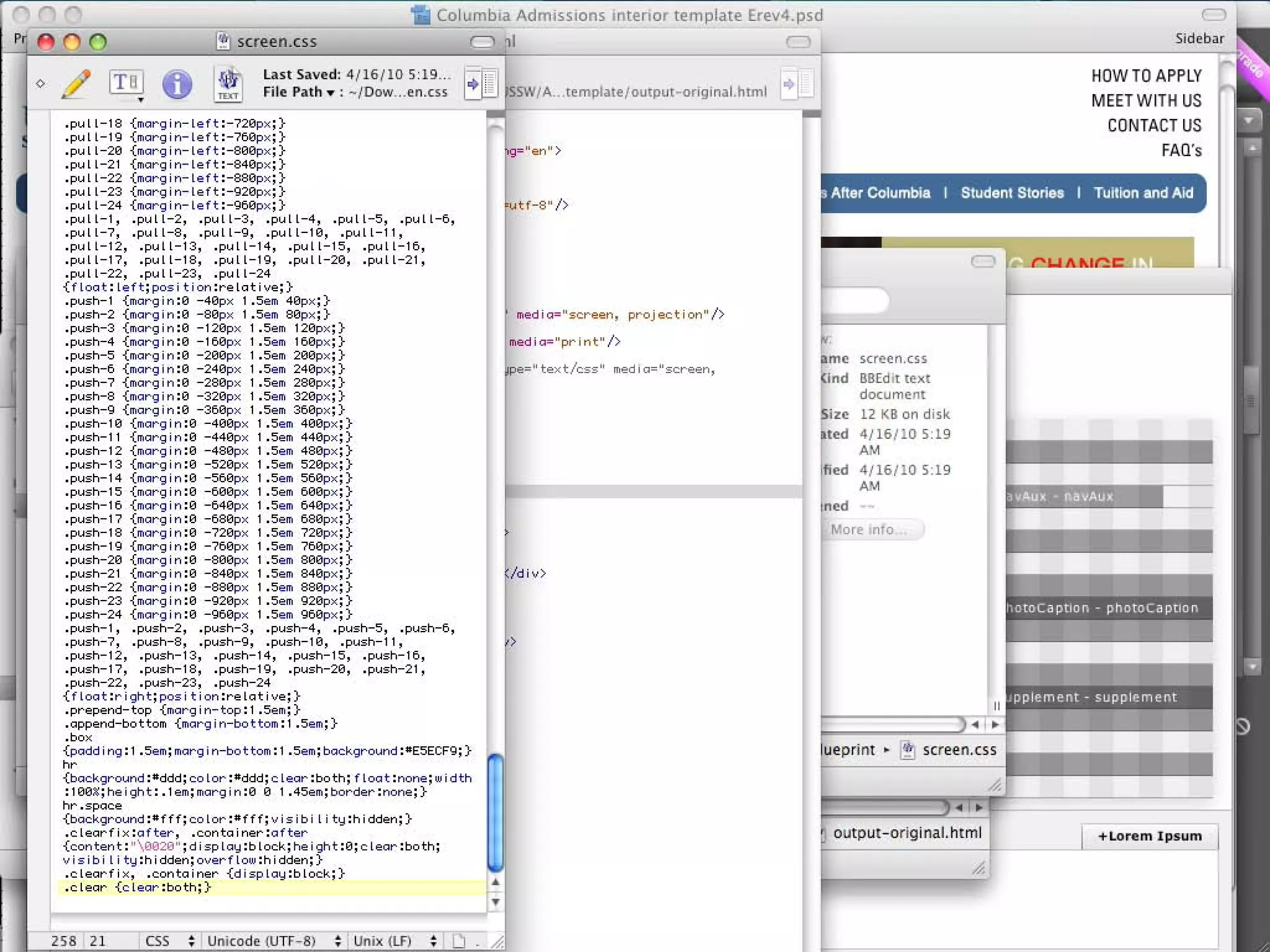
Task: Open the Unicode (UTF-8) encoding popup
Action: (x=274, y=941)
